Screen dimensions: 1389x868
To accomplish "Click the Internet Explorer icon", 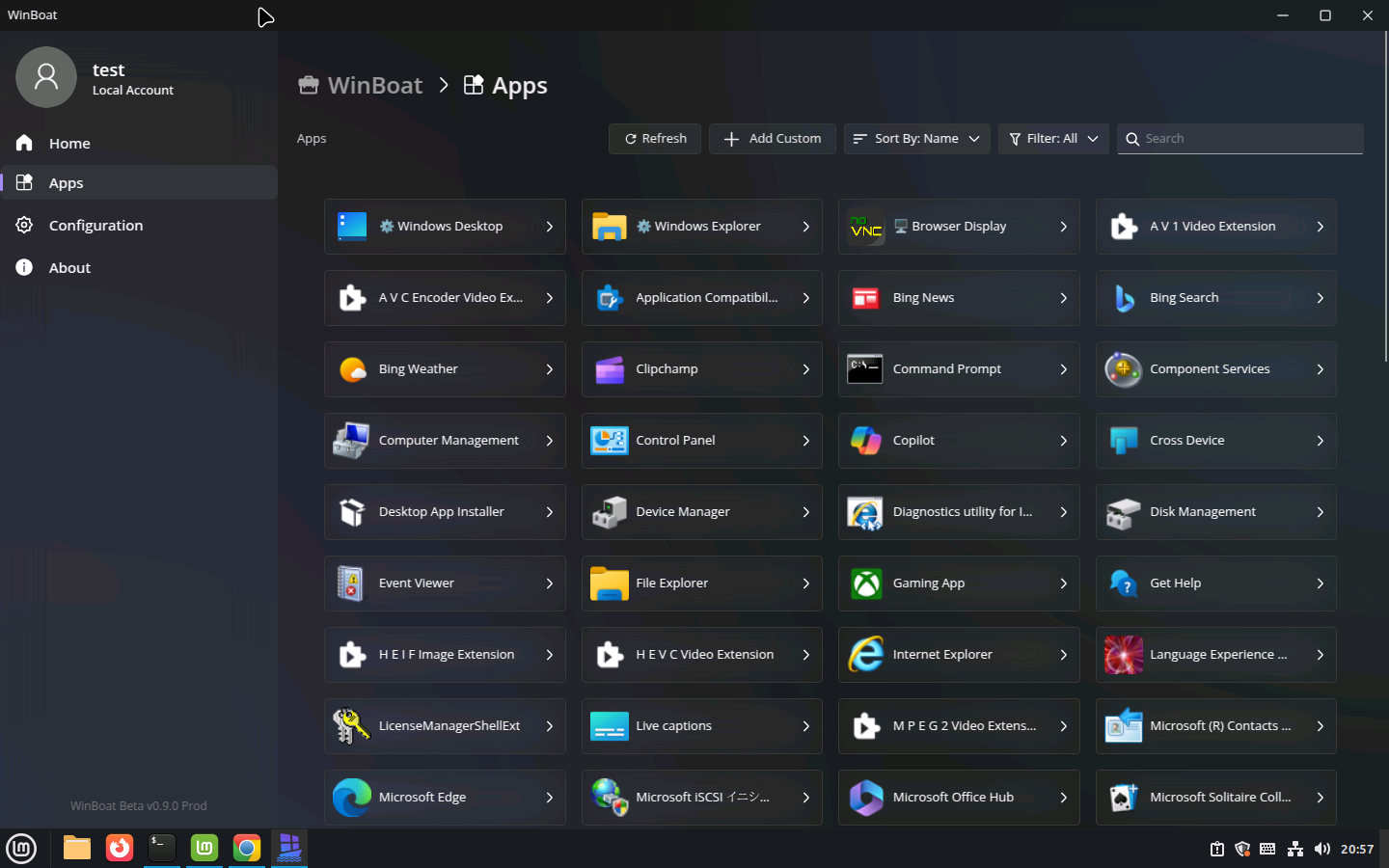I will click(x=866, y=655).
